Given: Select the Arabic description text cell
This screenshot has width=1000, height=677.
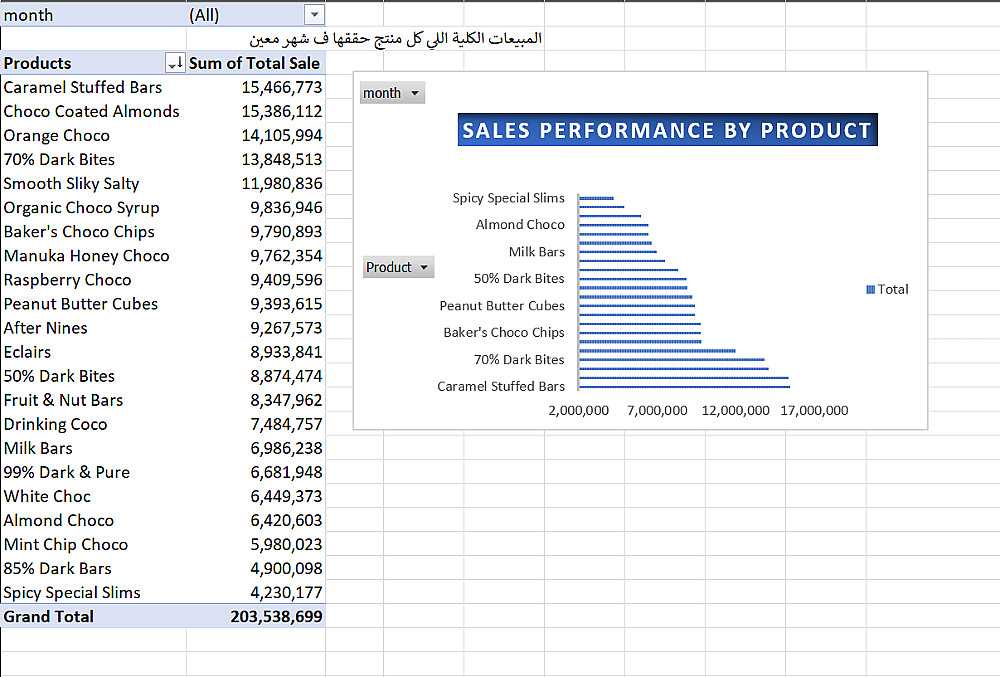Looking at the screenshot, I should pos(396,39).
